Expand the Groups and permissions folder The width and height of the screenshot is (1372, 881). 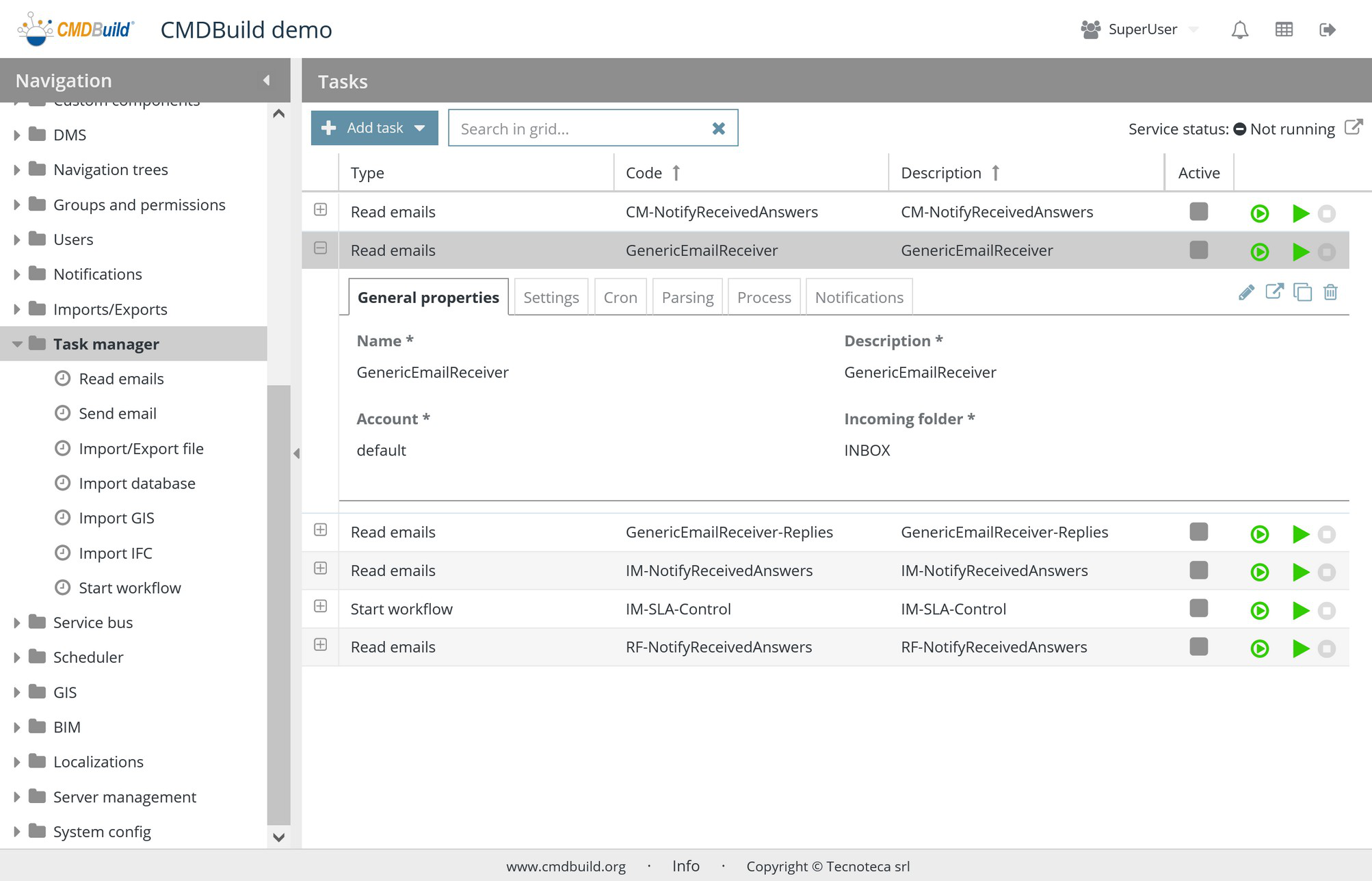(x=17, y=205)
